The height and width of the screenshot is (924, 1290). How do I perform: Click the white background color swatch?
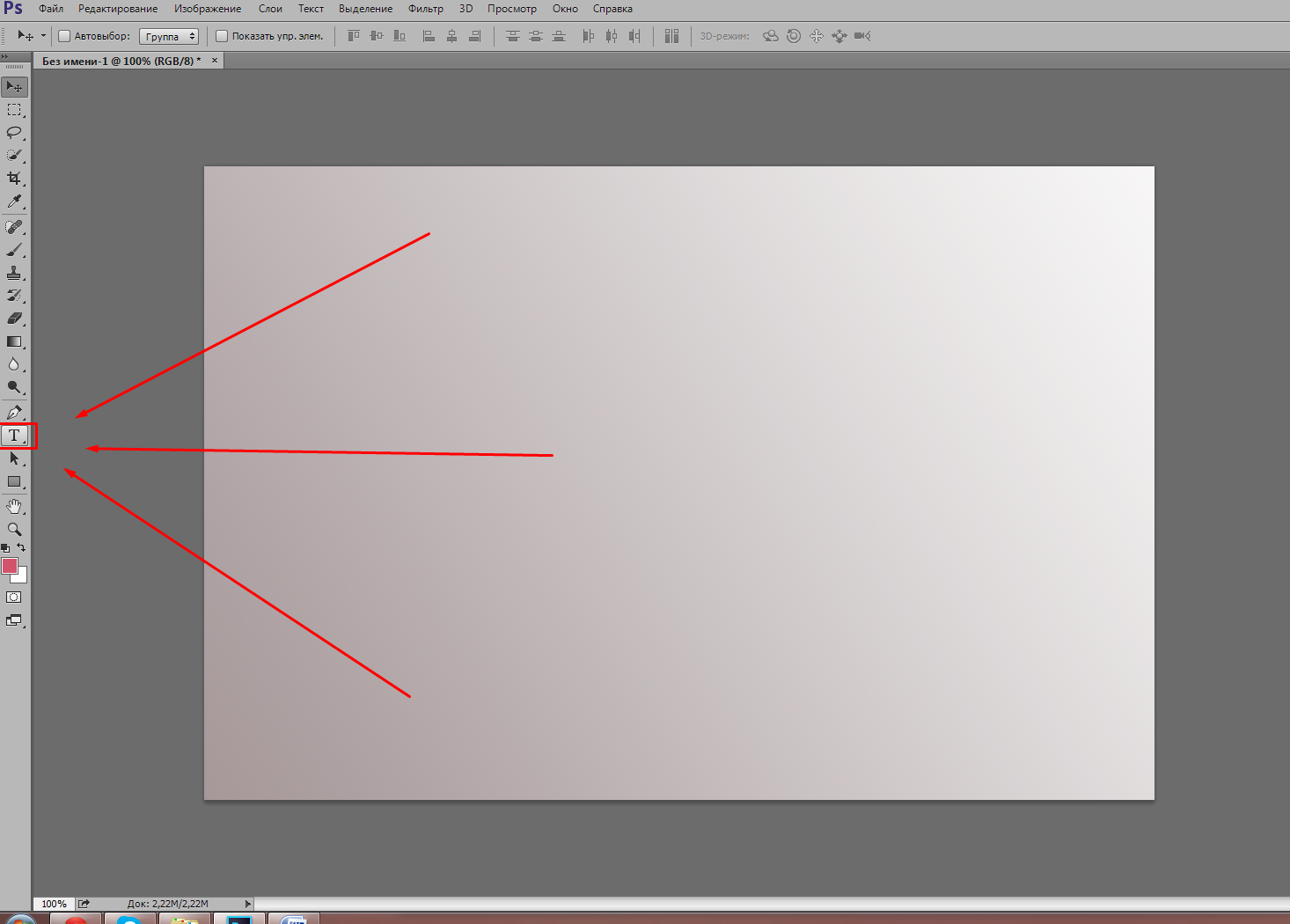pyautogui.click(x=22, y=577)
